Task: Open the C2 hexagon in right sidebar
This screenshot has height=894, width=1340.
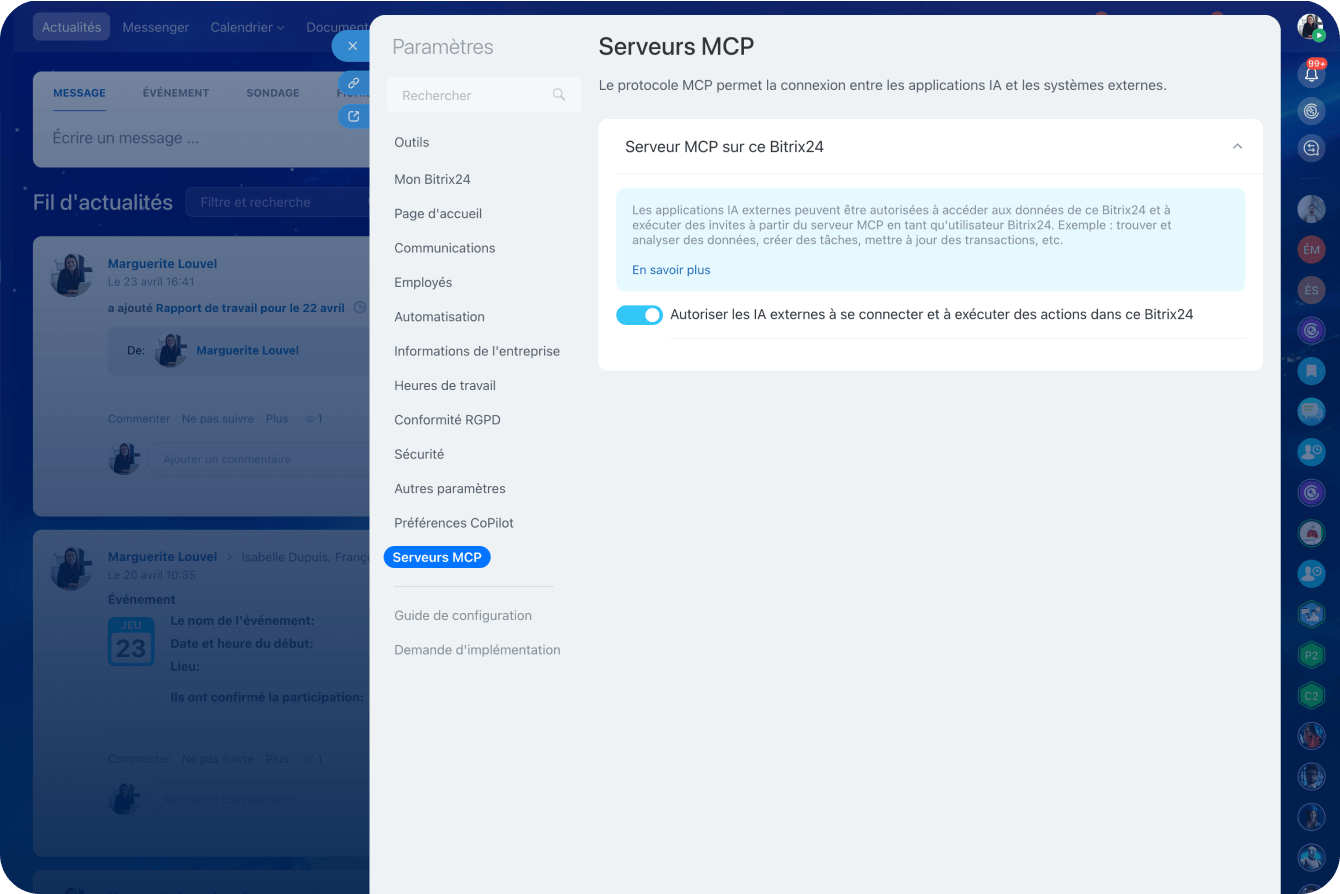Action: point(1311,695)
